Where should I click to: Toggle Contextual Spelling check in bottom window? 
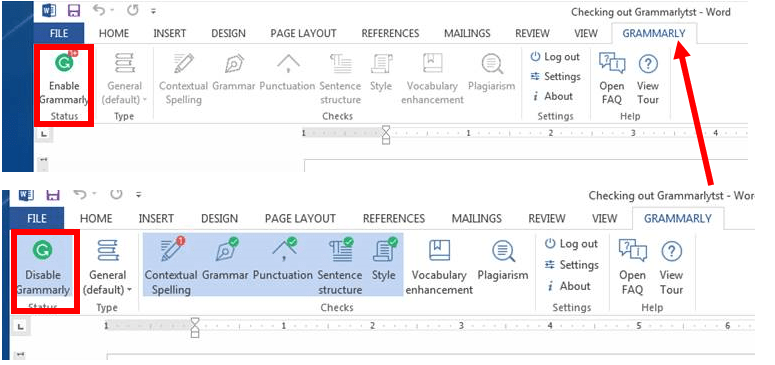pos(171,267)
